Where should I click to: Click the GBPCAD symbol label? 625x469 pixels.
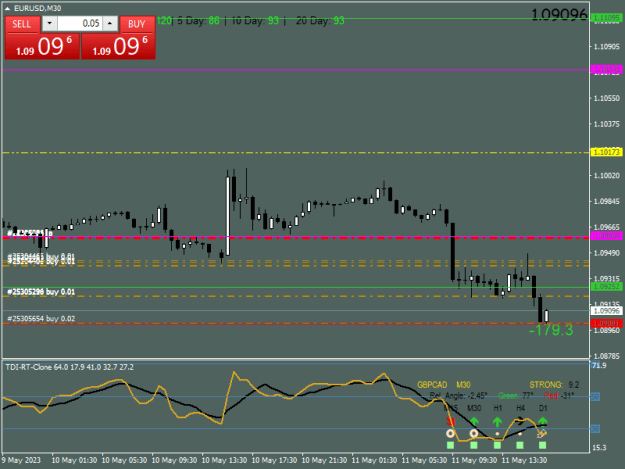click(432, 385)
